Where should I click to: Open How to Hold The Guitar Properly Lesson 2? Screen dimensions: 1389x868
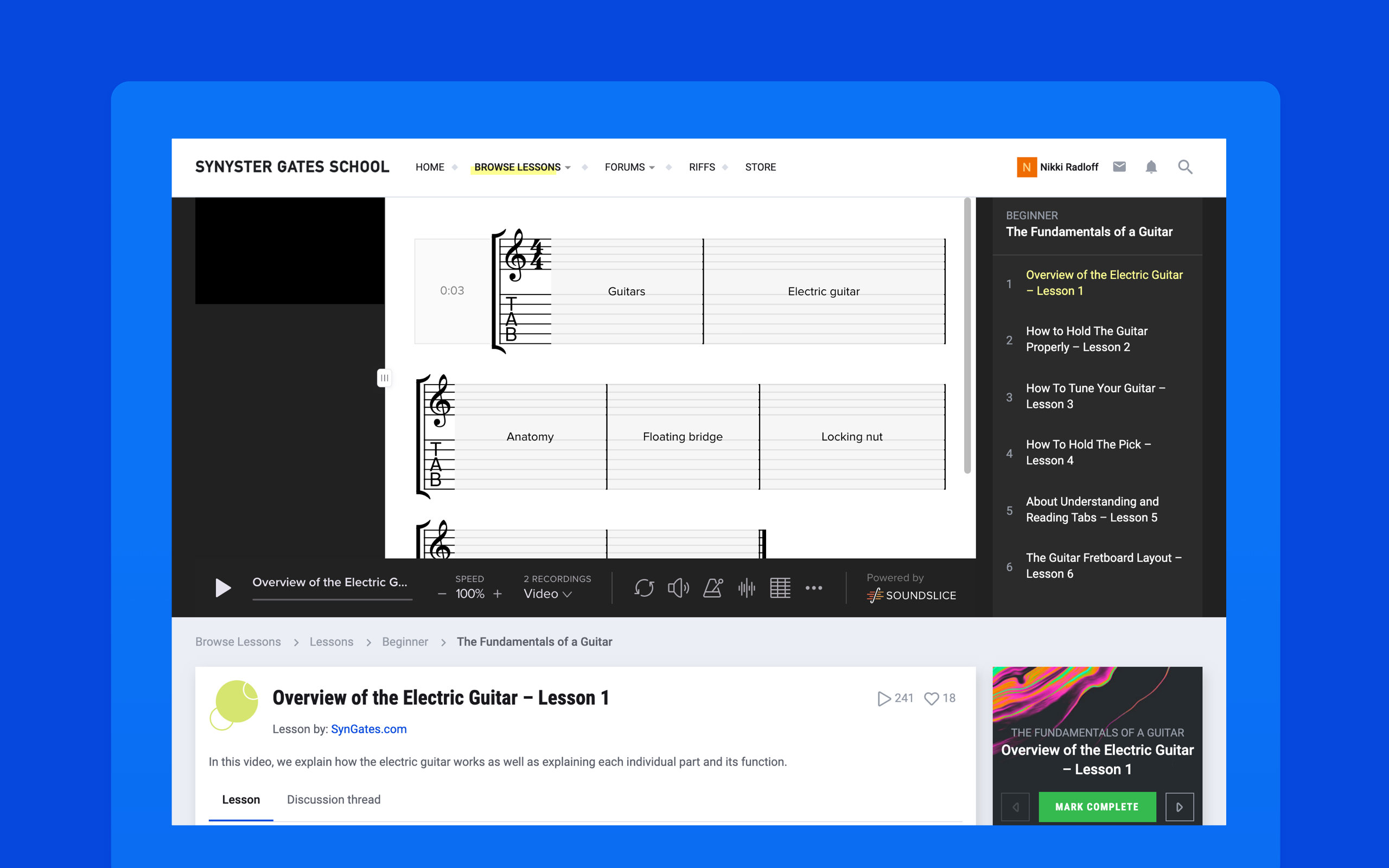pyautogui.click(x=1098, y=339)
